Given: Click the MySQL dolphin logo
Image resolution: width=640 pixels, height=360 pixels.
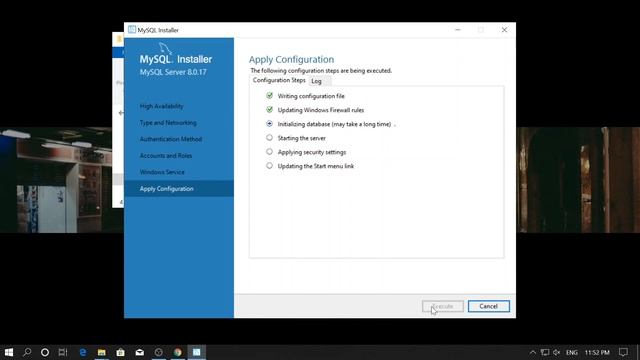Looking at the screenshot, I should [165, 49].
